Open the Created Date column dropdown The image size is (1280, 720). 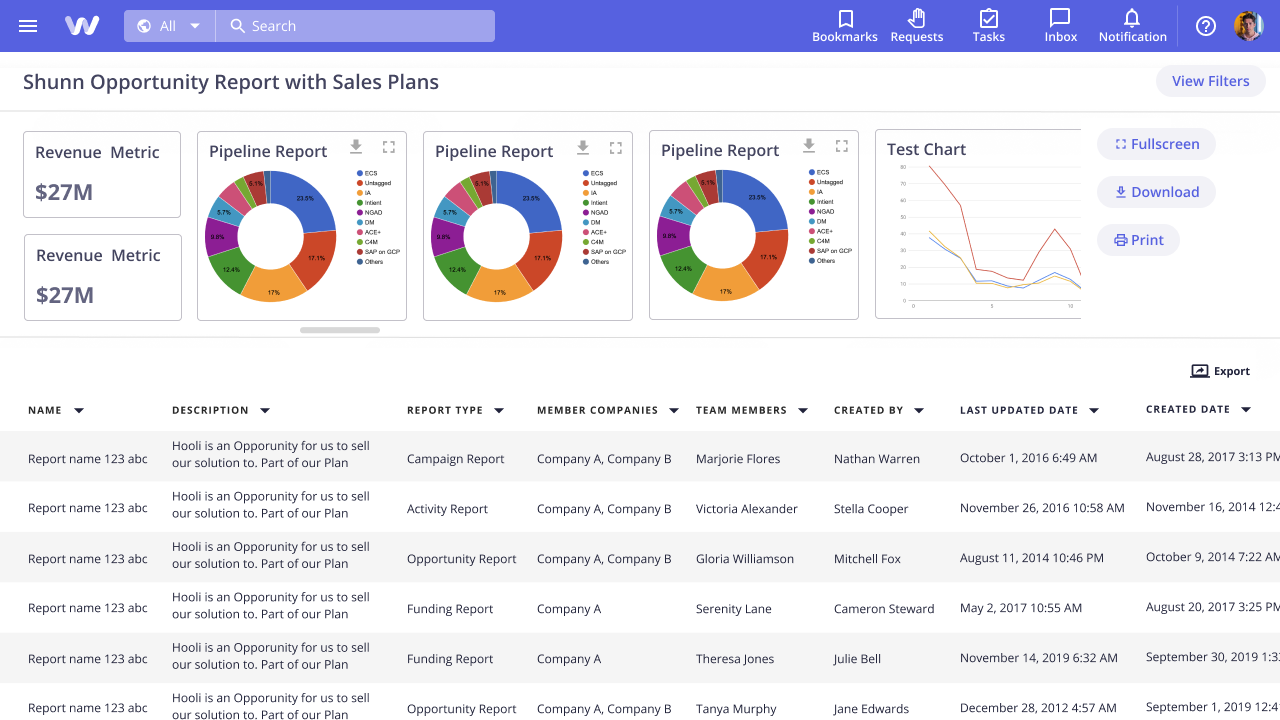pyautogui.click(x=1246, y=410)
